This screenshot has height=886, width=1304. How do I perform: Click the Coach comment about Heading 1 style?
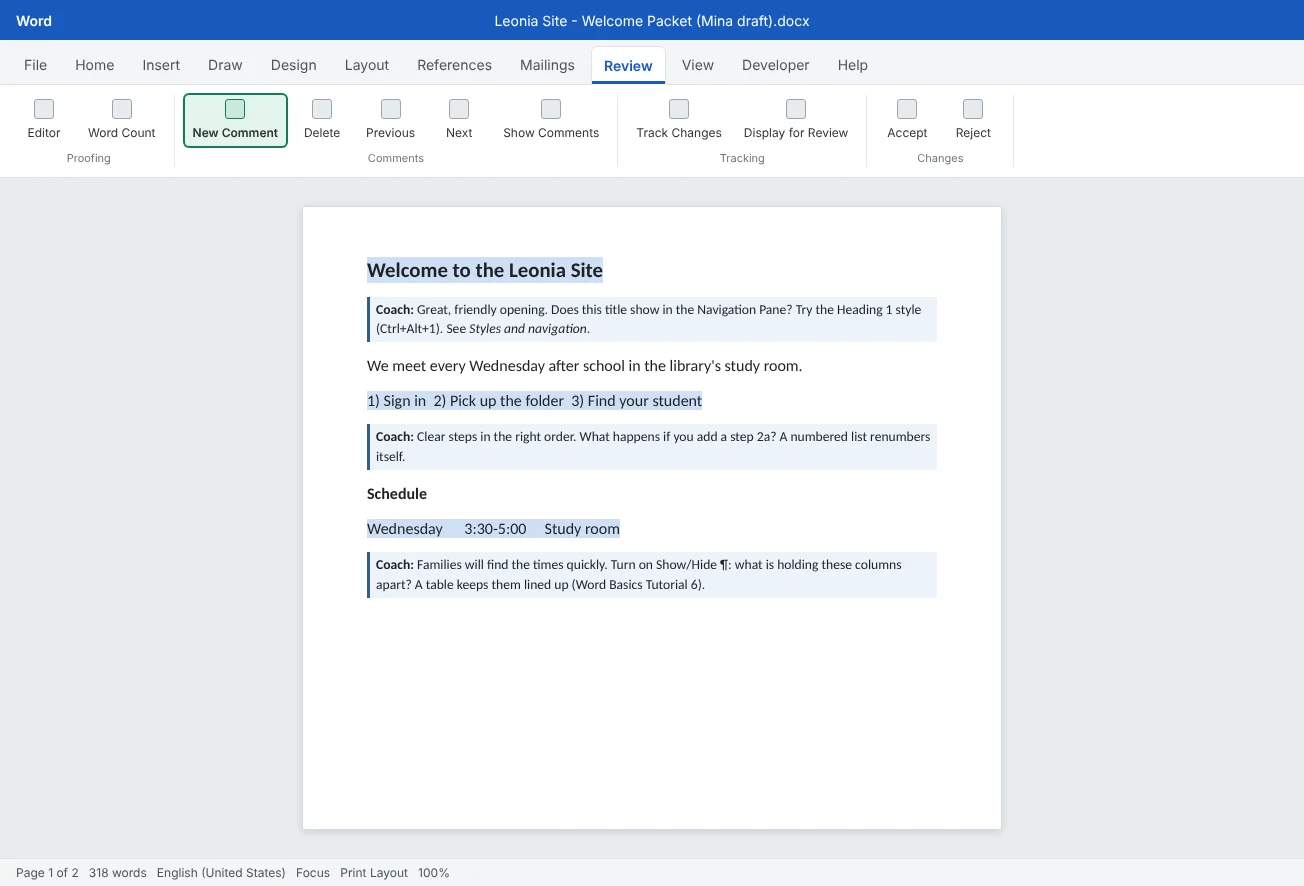[652, 319]
